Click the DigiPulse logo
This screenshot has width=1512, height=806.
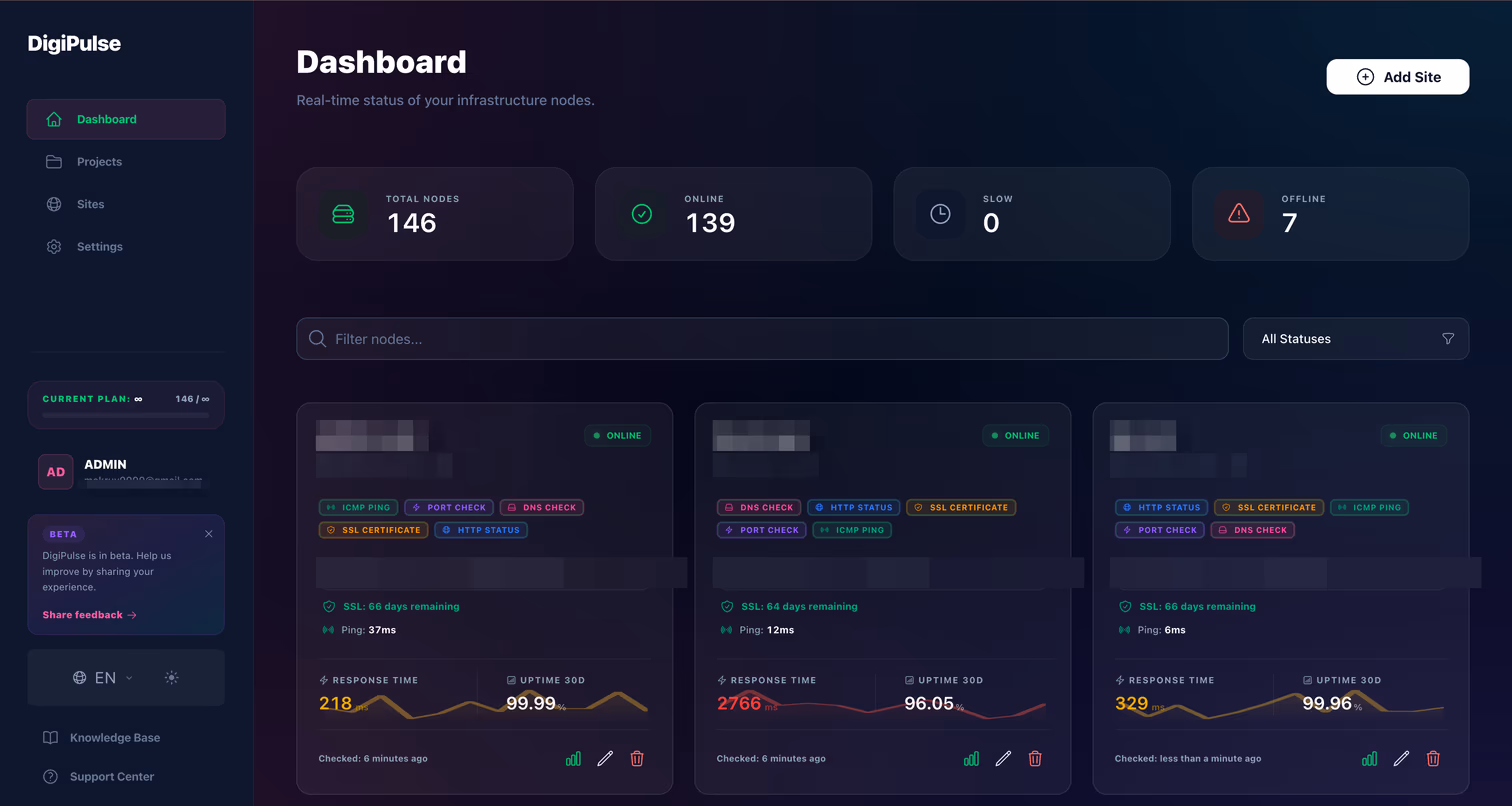(x=74, y=43)
